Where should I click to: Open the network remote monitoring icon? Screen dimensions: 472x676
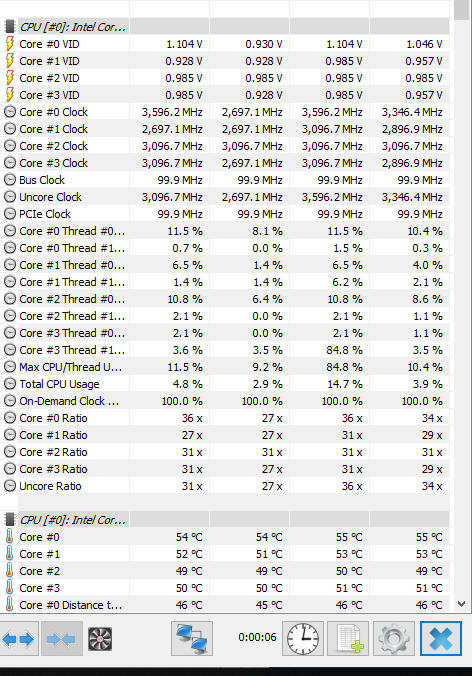[192, 638]
